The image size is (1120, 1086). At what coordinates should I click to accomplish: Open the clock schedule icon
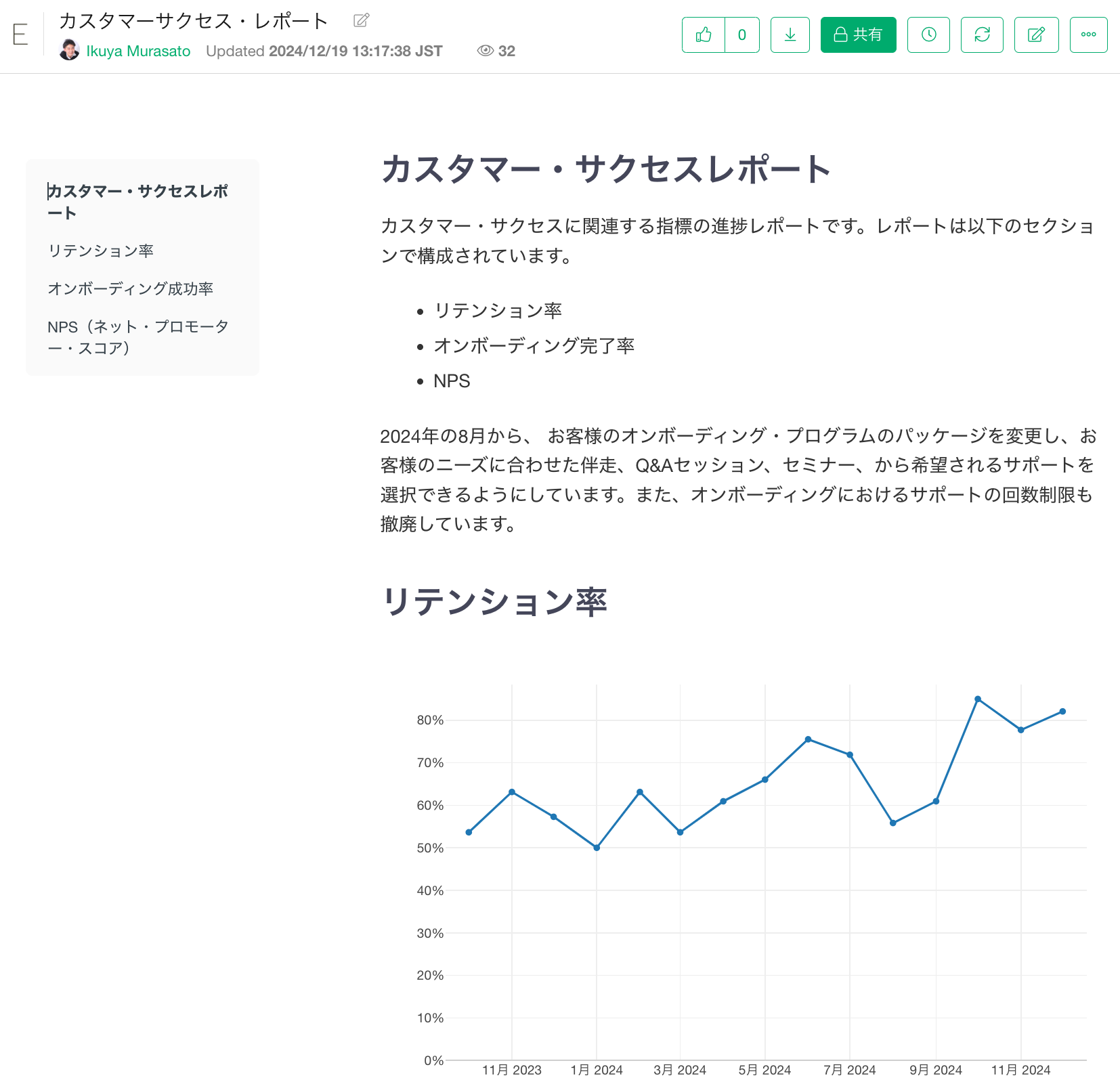pyautogui.click(x=928, y=35)
